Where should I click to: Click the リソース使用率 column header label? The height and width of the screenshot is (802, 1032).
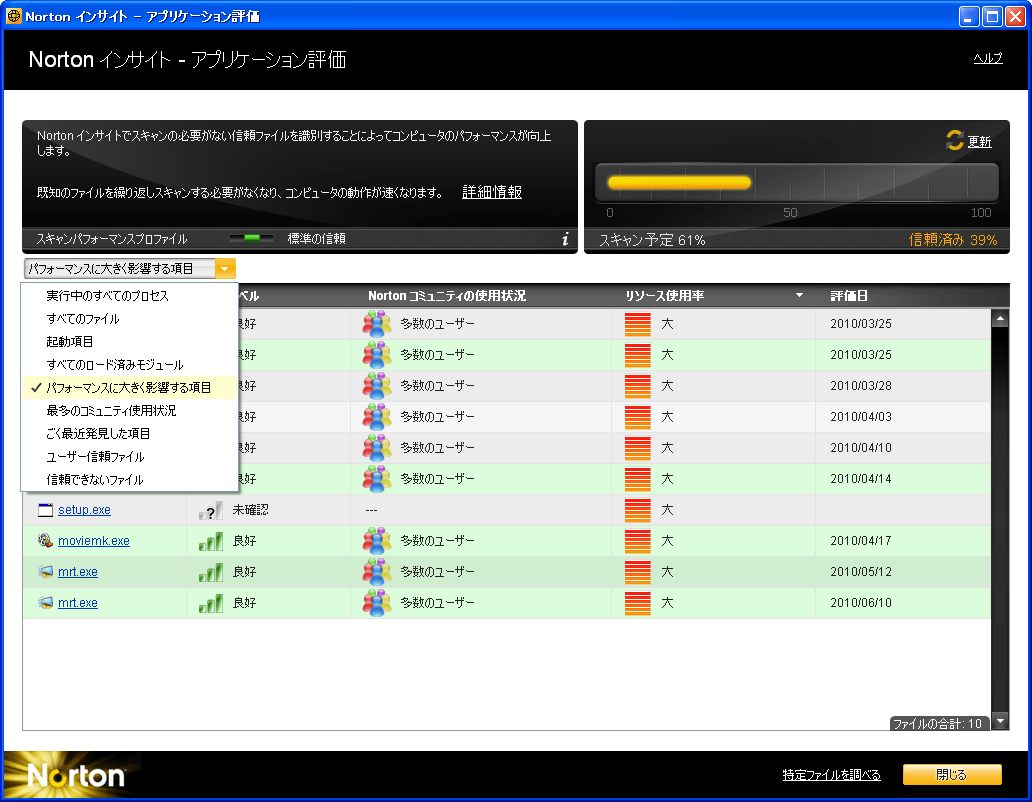tap(664, 296)
